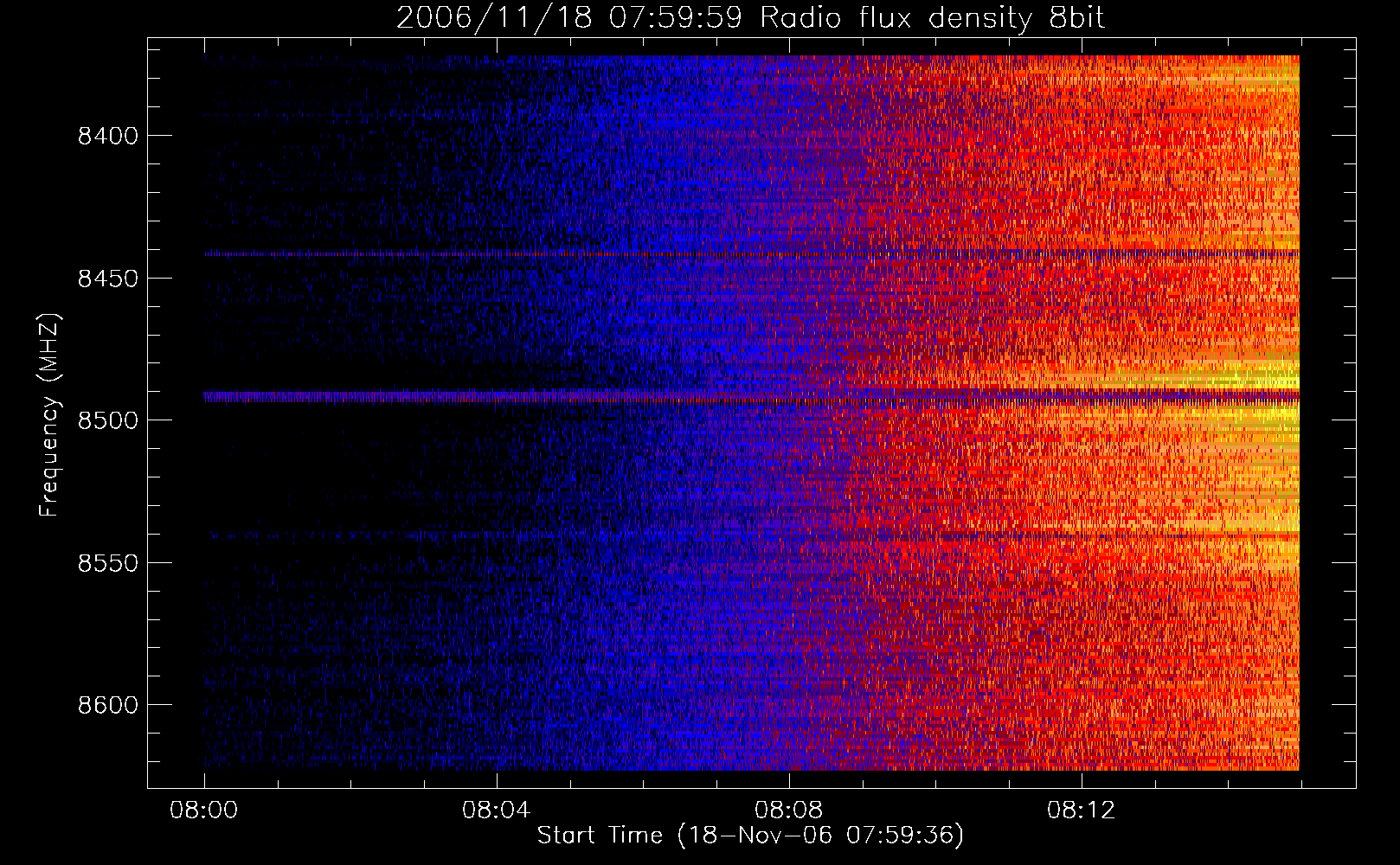The height and width of the screenshot is (865, 1400).
Task: Select the 8400 frequency axis label
Action: pyautogui.click(x=108, y=137)
